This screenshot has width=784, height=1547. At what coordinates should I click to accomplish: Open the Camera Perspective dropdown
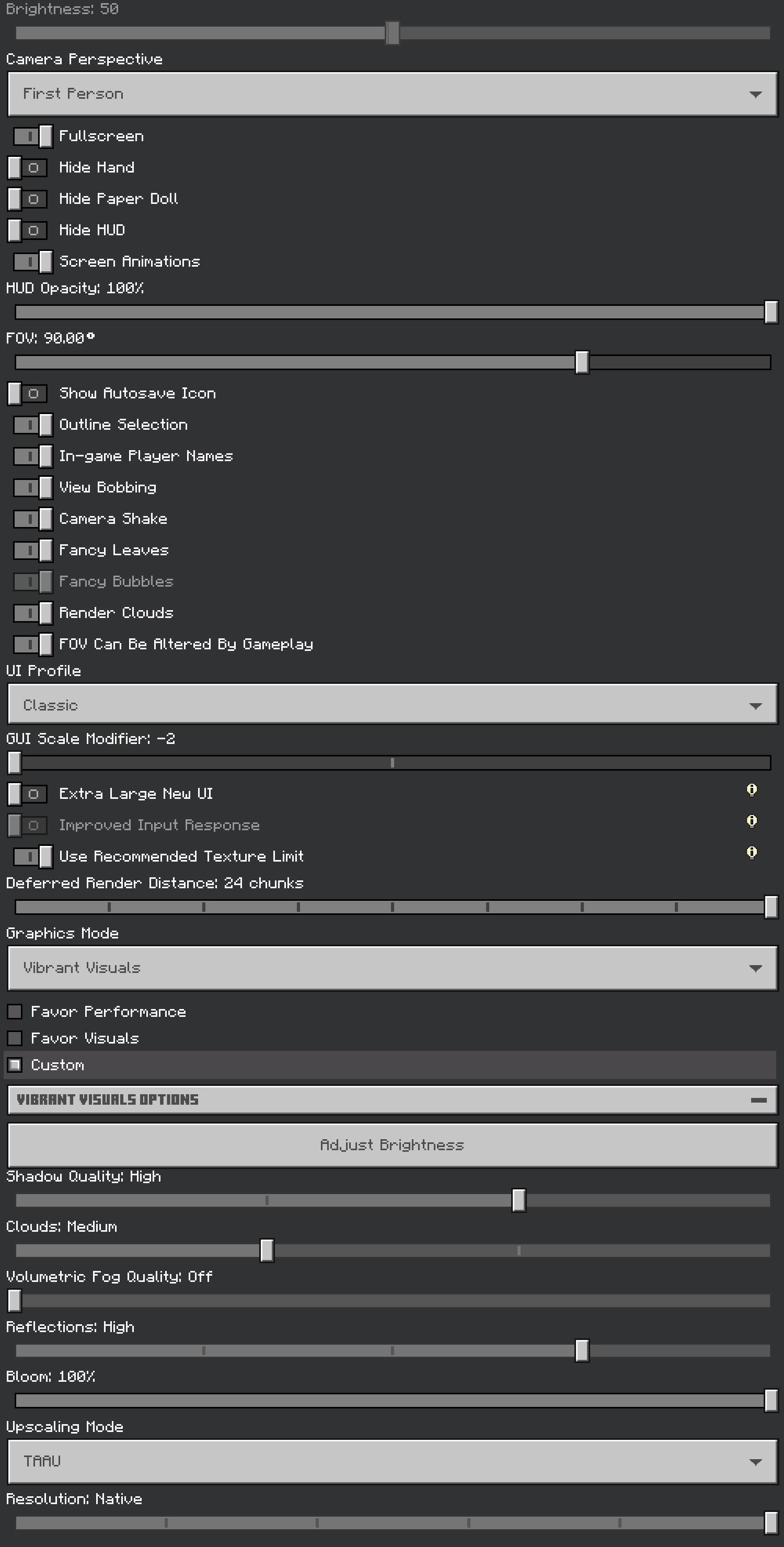392,94
